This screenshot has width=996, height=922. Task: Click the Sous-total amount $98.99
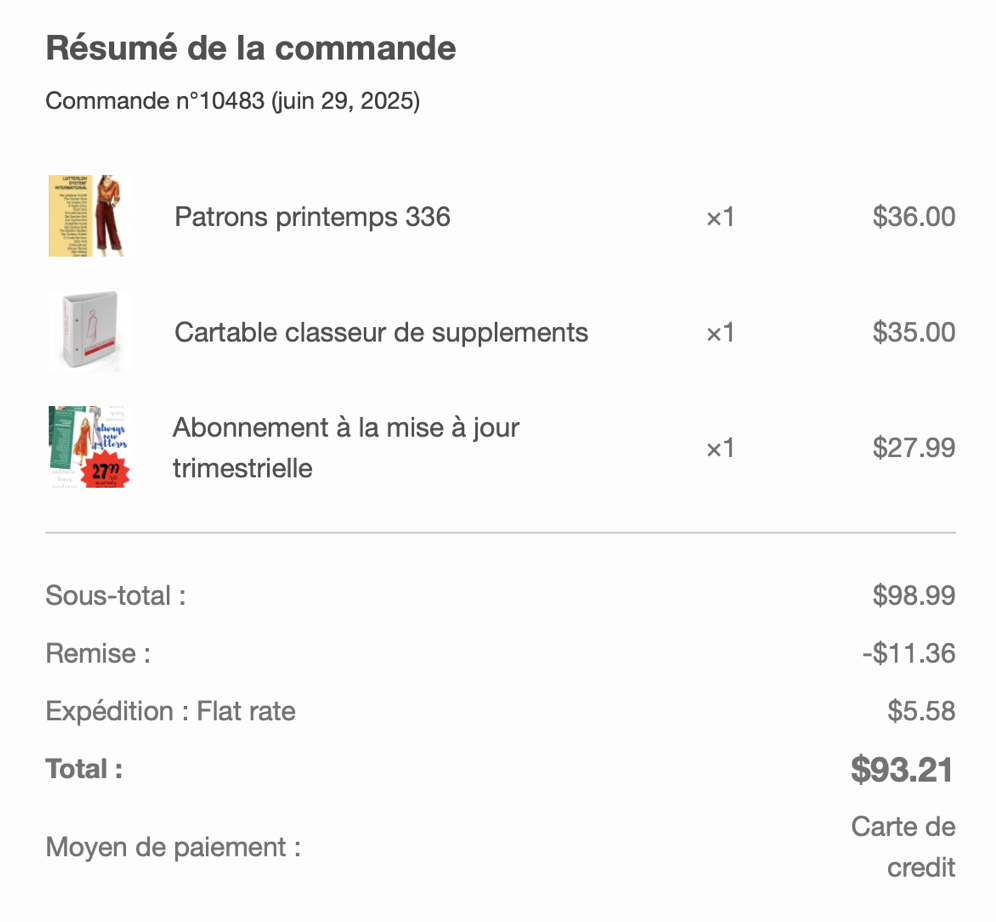pyautogui.click(x=913, y=596)
